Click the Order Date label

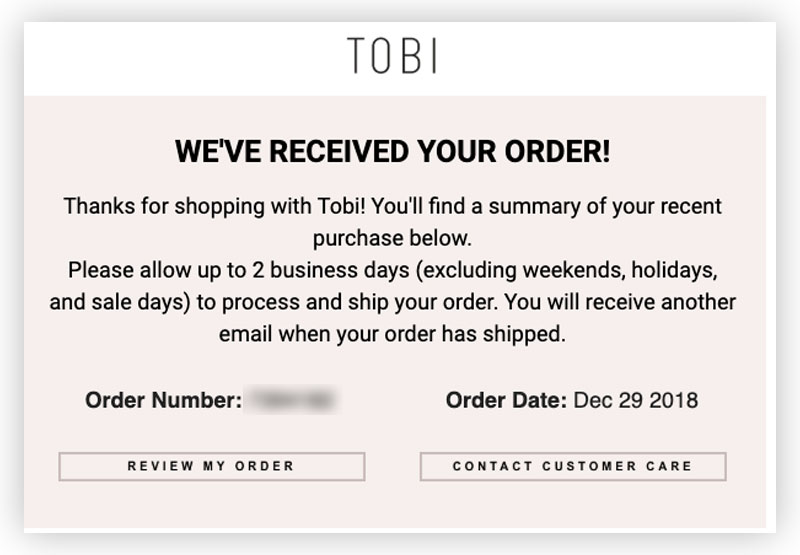(506, 400)
